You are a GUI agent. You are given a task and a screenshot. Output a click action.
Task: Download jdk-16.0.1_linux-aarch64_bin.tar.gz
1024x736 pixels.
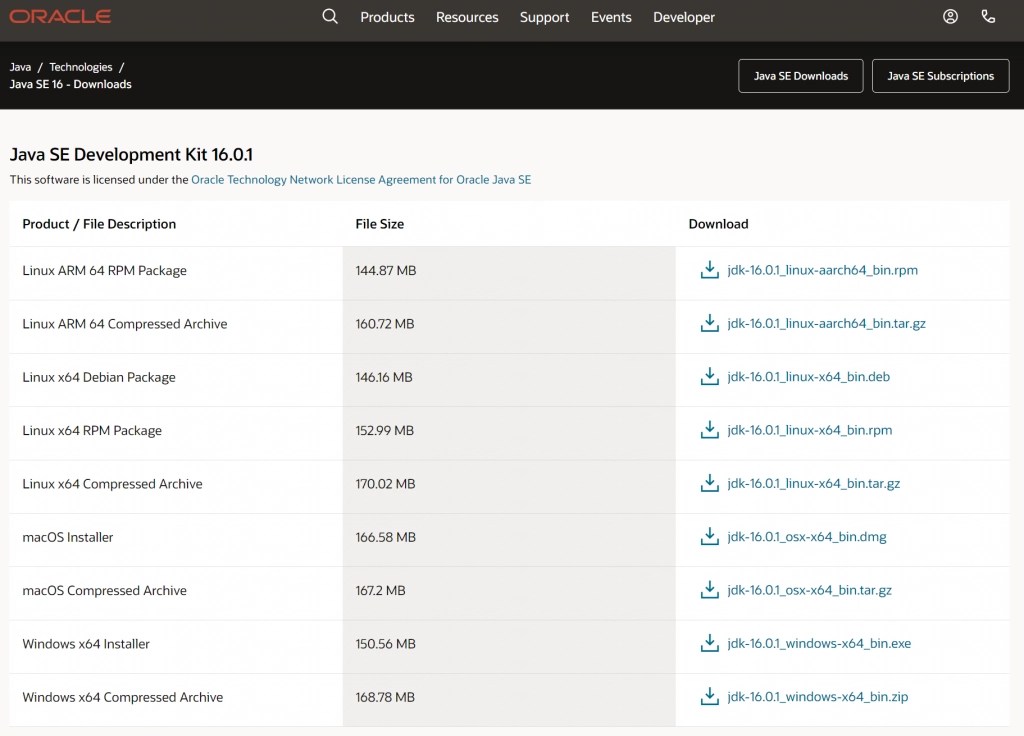pos(826,323)
